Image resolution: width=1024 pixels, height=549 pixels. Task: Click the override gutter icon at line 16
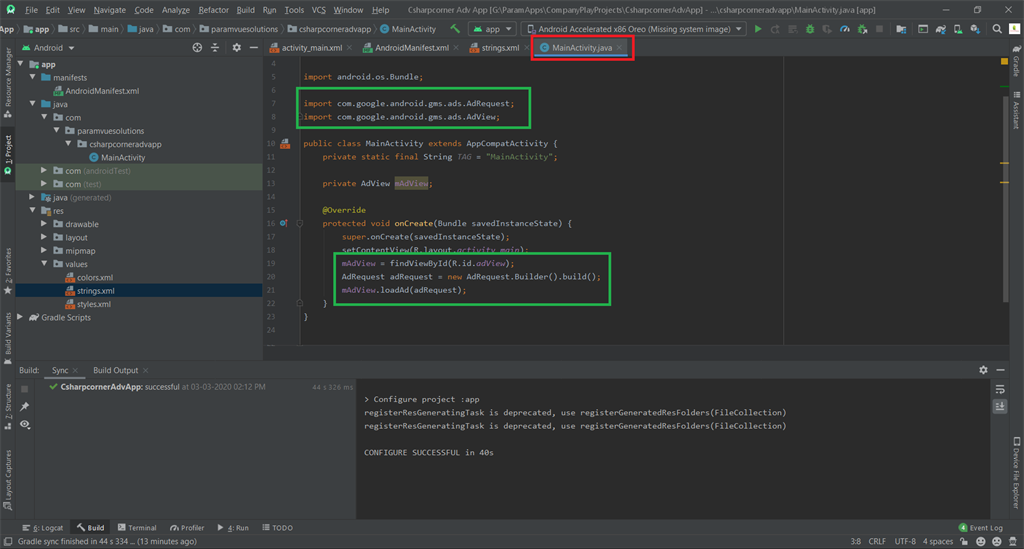coord(284,223)
